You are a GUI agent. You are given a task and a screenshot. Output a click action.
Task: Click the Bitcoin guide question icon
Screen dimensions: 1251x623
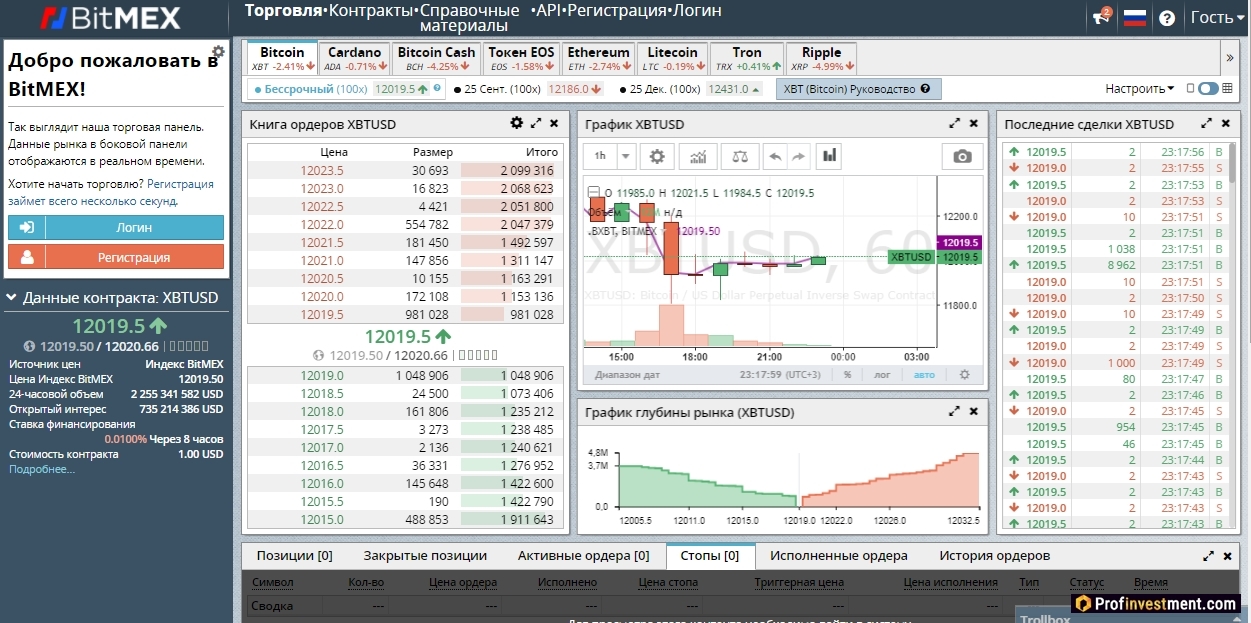pyautogui.click(x=925, y=89)
